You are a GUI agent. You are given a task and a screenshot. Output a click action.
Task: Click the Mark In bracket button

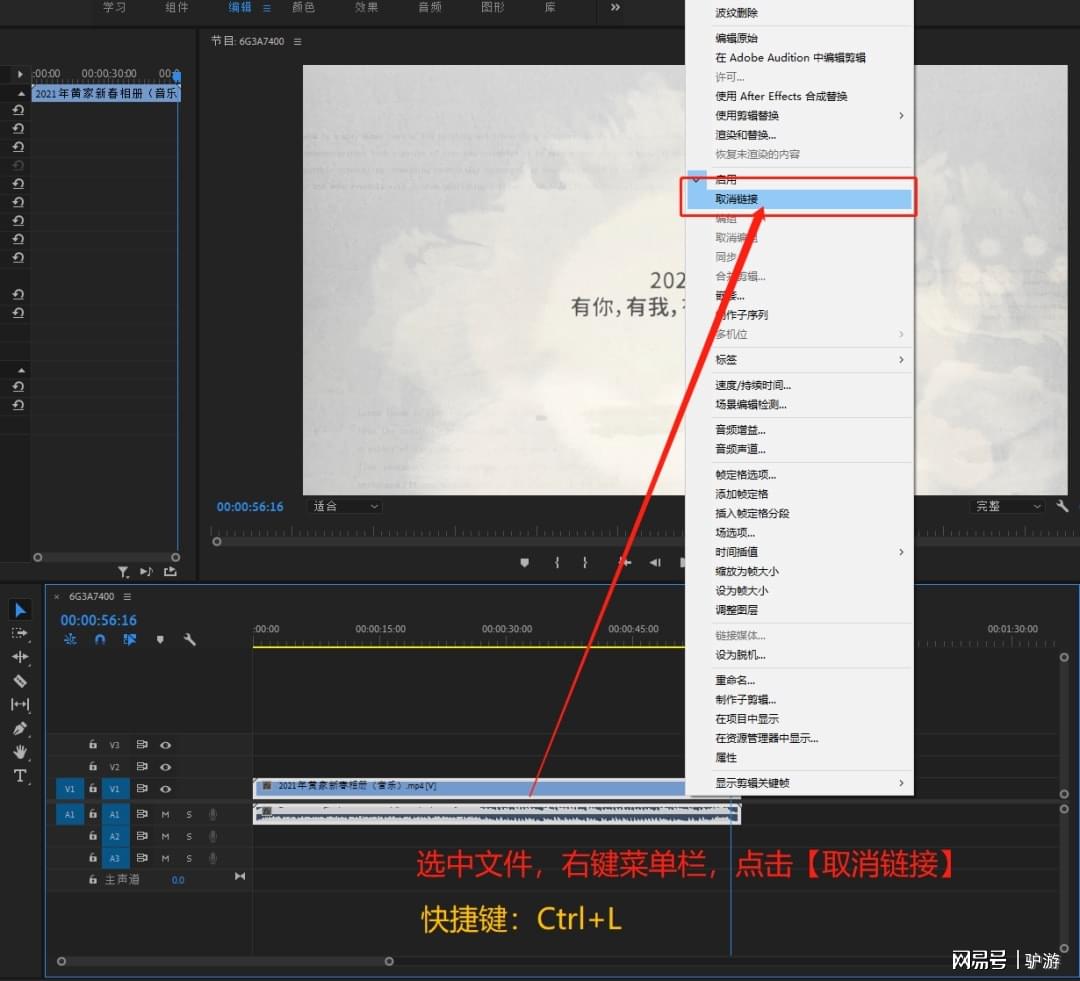click(x=557, y=562)
